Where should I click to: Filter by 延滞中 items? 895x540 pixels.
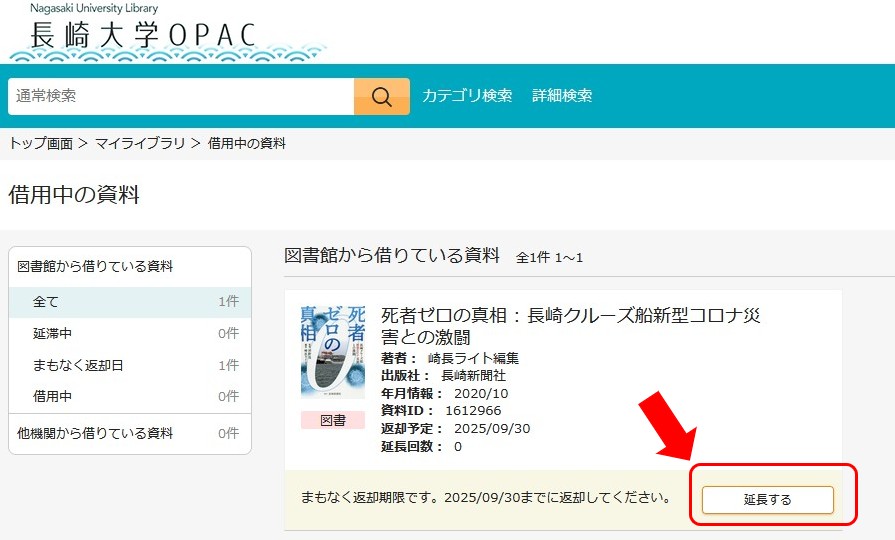point(53,334)
